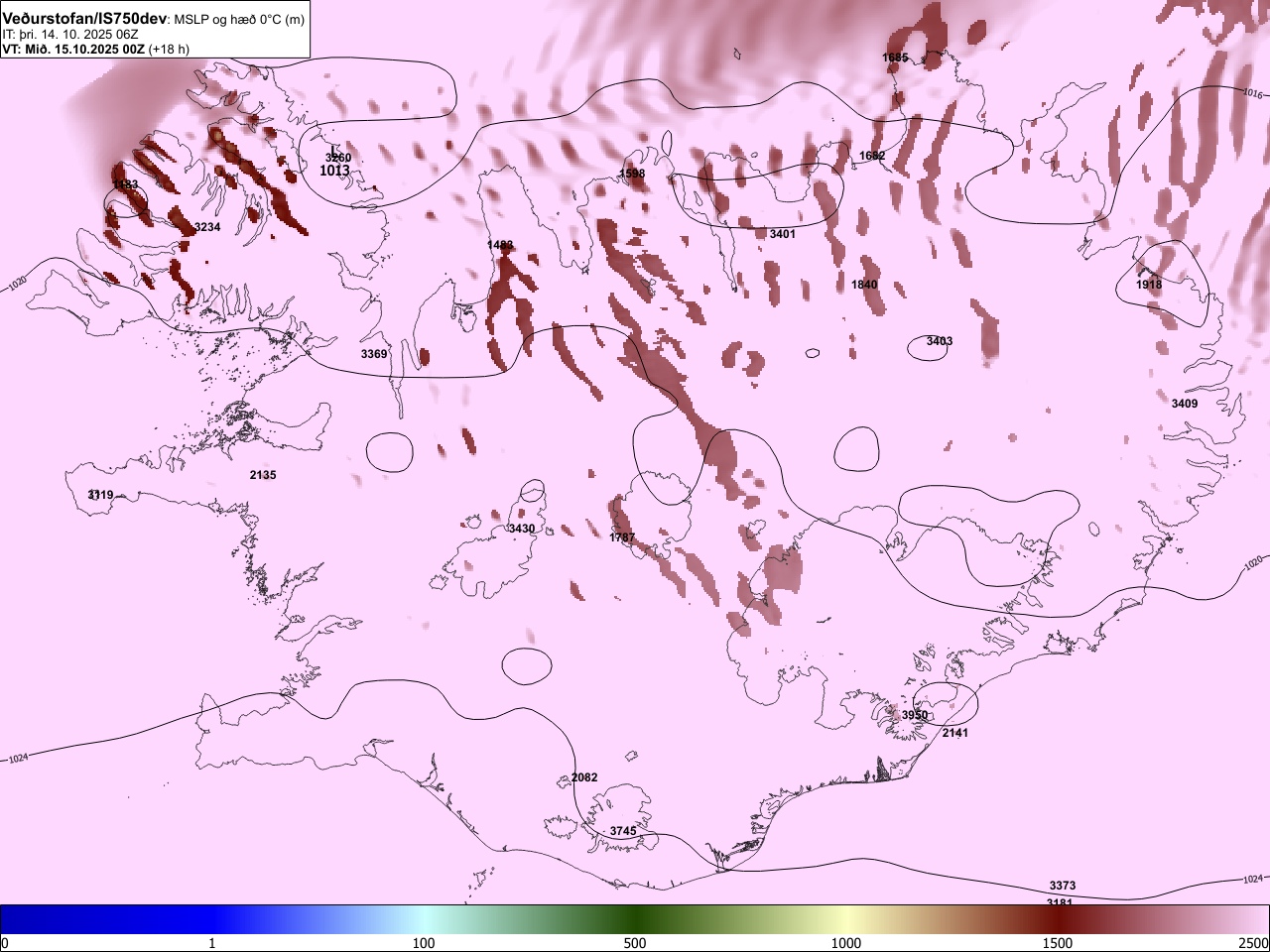Click the 2135 height label
1270x952 pixels.
pyautogui.click(x=263, y=475)
